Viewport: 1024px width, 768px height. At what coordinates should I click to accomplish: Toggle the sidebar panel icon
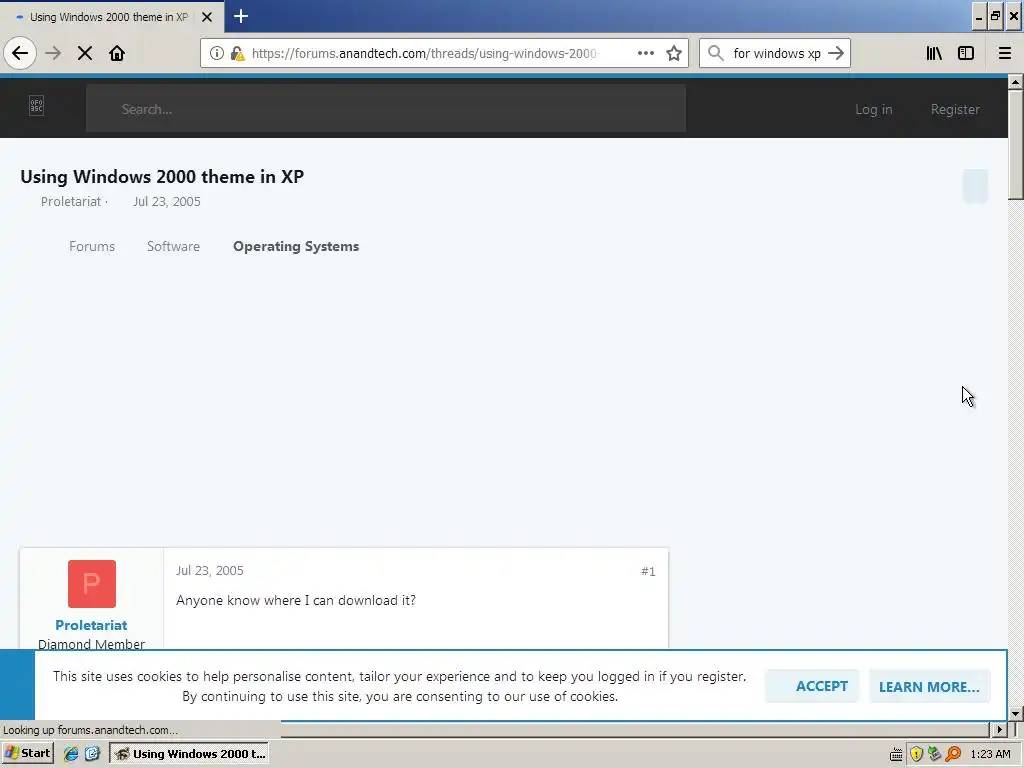point(966,53)
